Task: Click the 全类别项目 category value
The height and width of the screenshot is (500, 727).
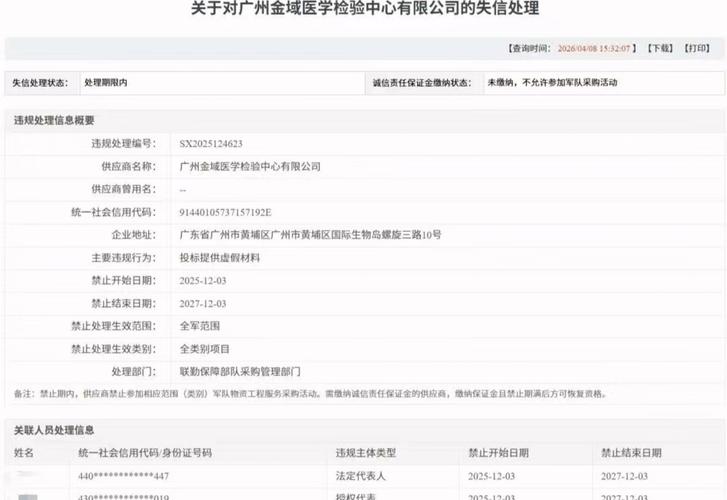Action: (x=204, y=349)
